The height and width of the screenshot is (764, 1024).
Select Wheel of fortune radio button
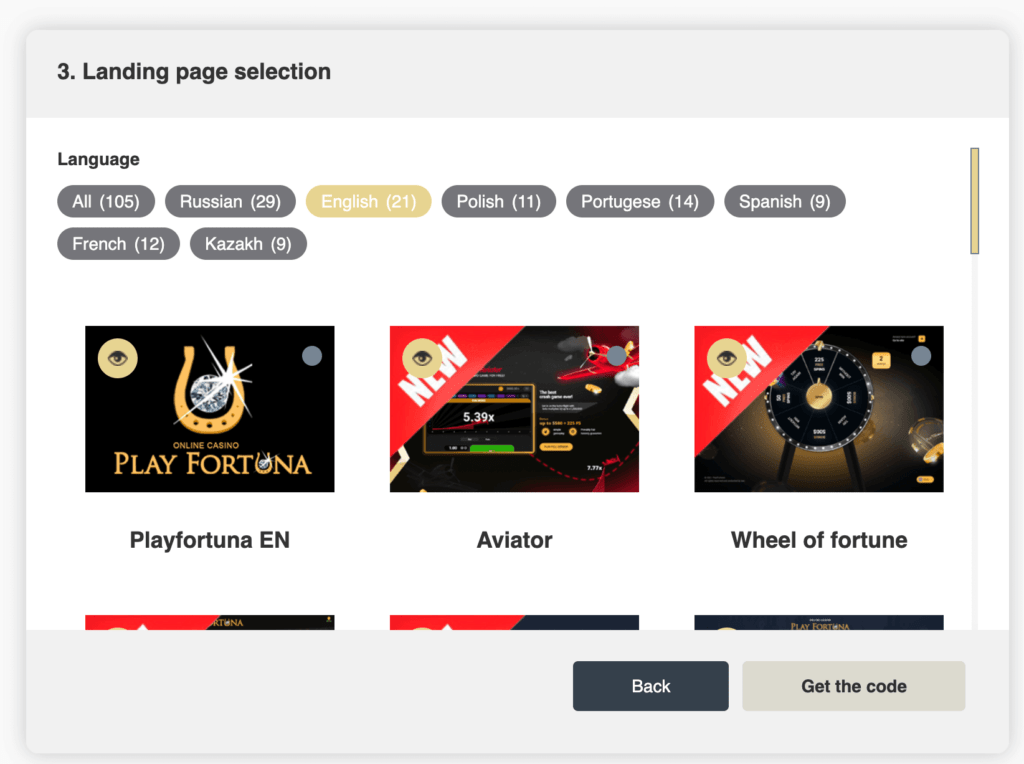pos(921,356)
